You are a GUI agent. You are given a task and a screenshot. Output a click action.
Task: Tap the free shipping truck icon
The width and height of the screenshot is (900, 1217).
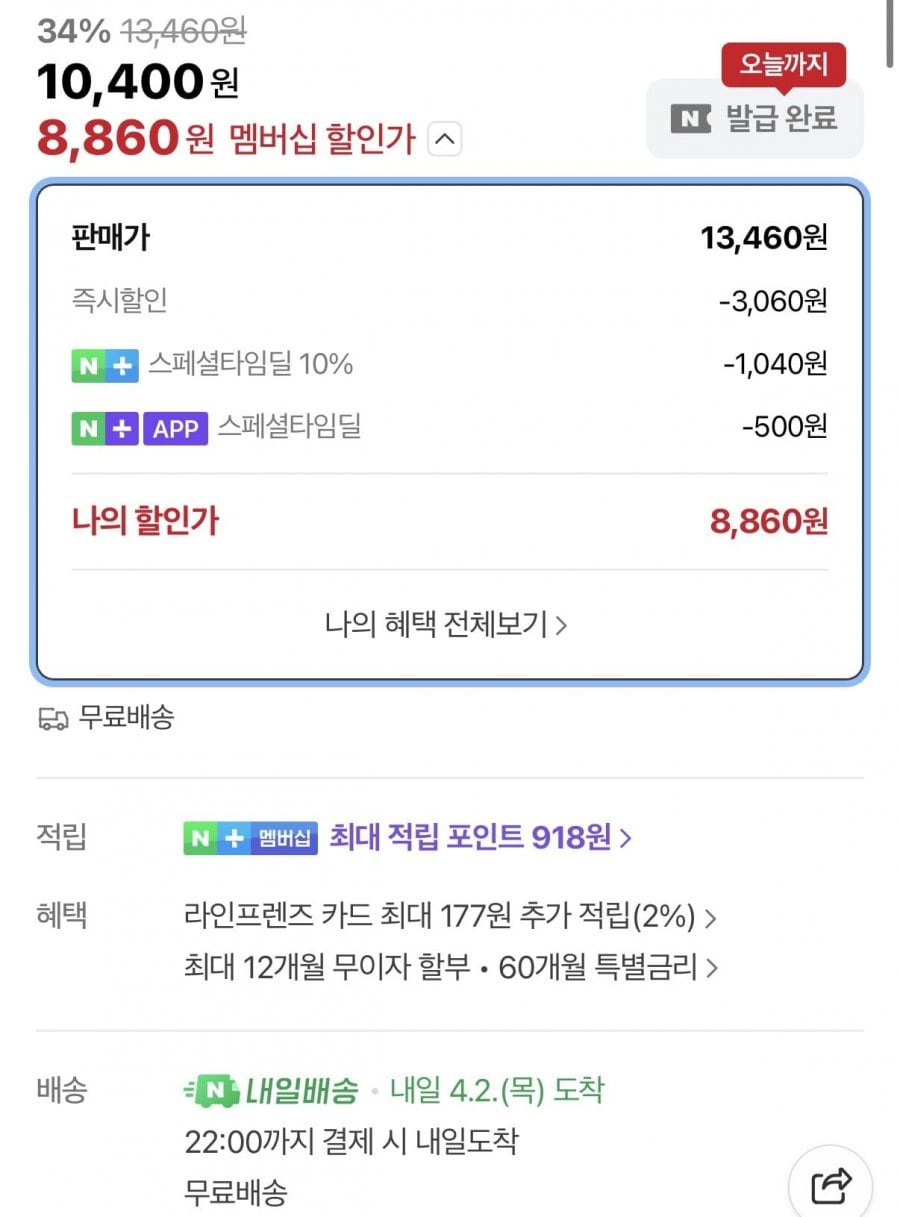53,718
